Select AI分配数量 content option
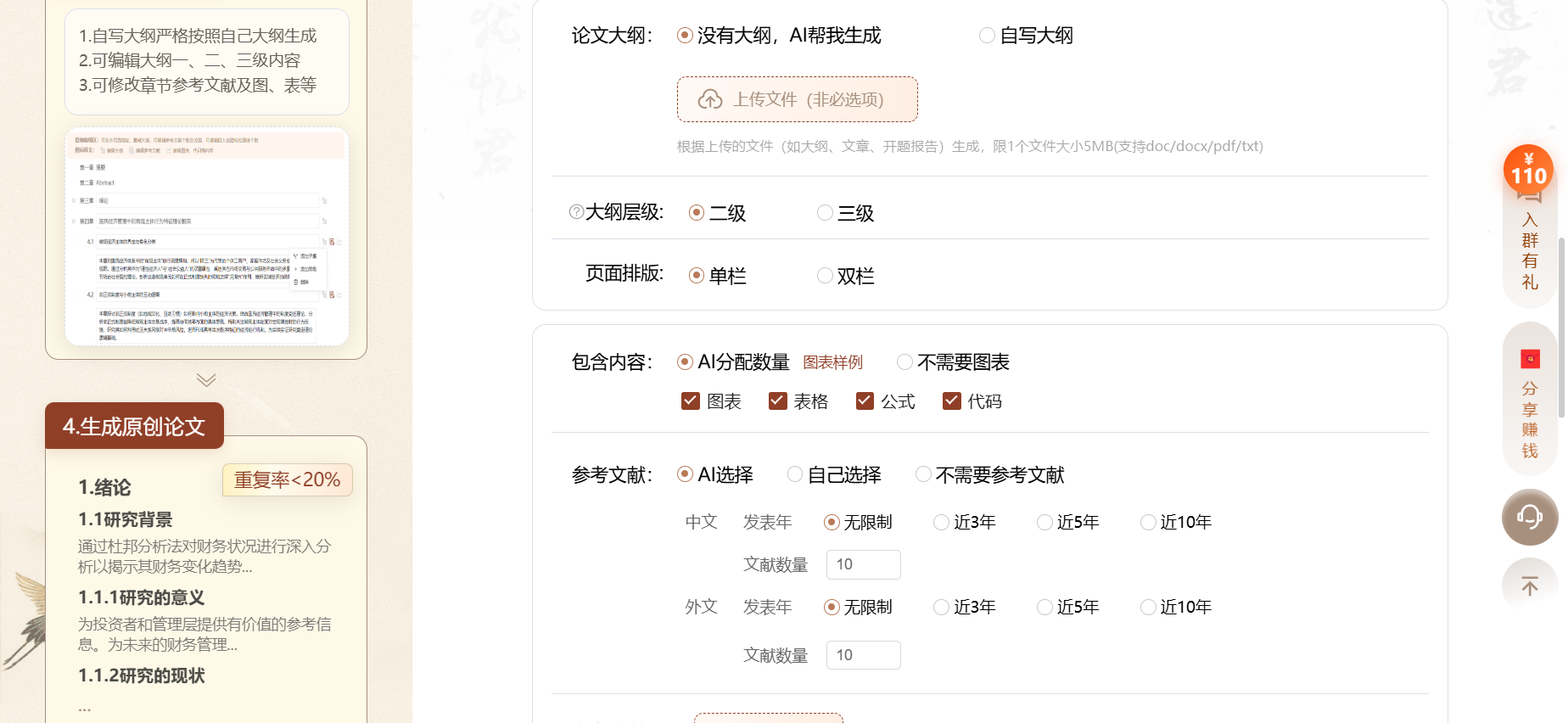 733,362
